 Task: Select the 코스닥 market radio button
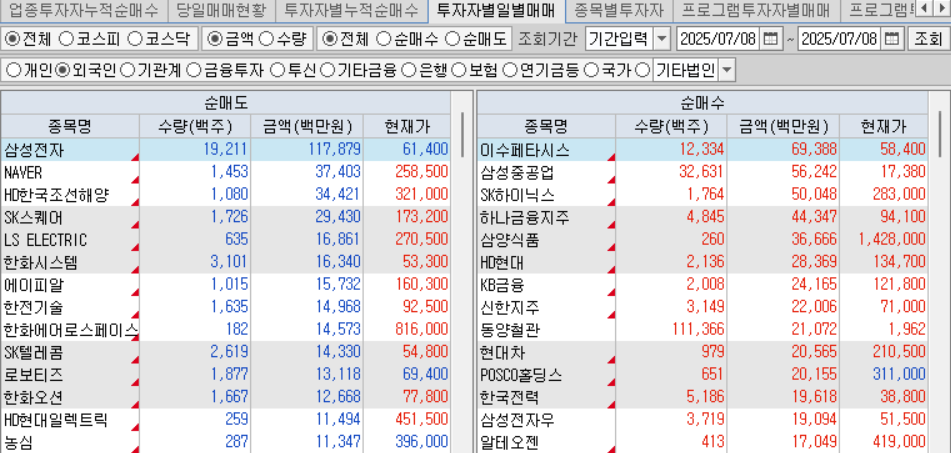(x=135, y=39)
